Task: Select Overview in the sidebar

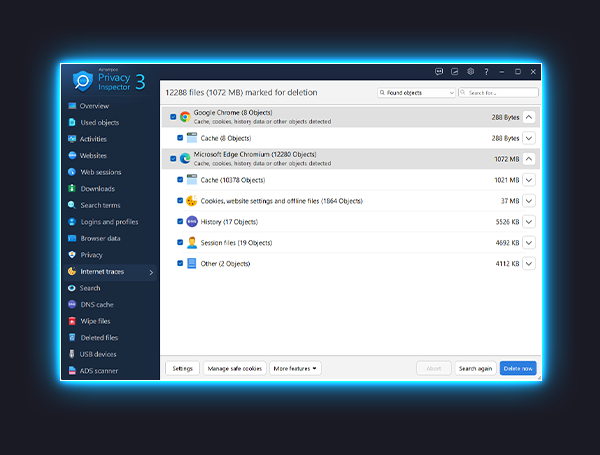Action: click(x=94, y=106)
